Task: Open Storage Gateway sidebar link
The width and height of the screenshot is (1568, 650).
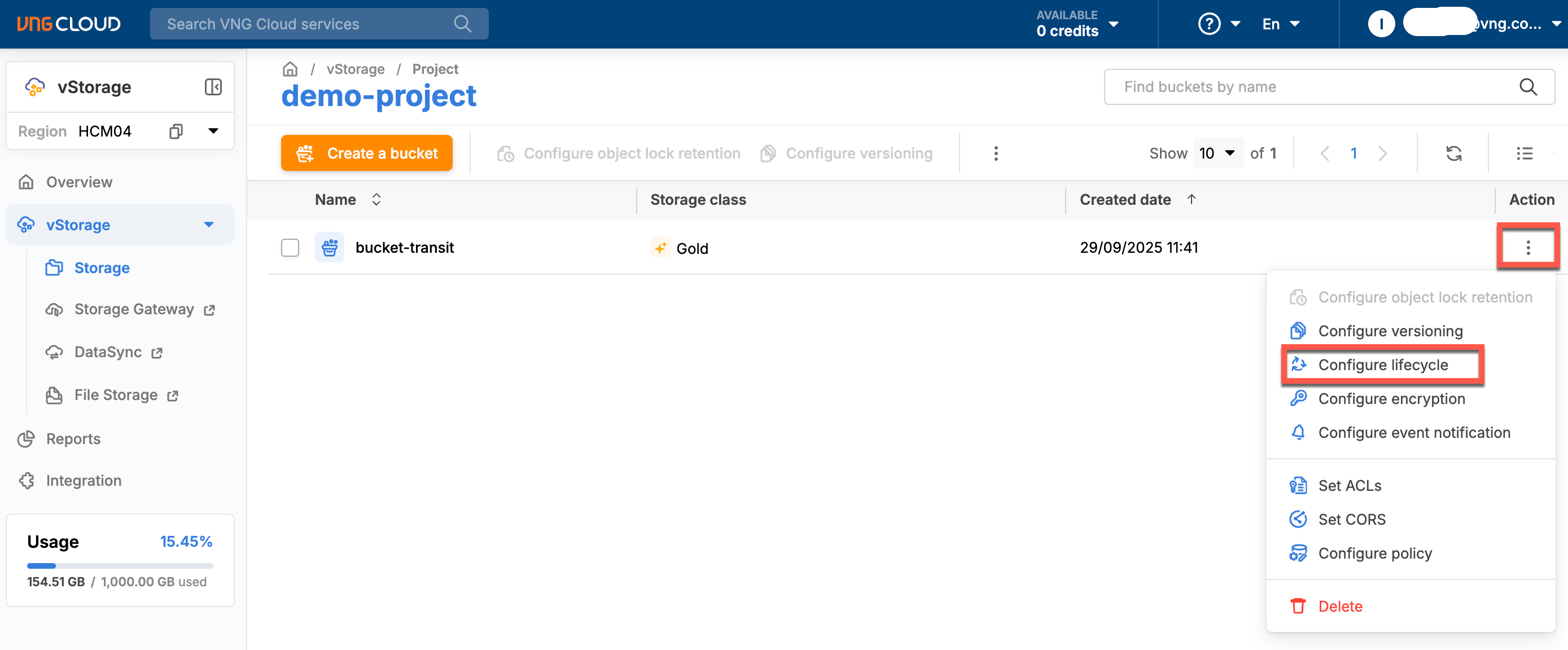Action: pyautogui.click(x=134, y=310)
